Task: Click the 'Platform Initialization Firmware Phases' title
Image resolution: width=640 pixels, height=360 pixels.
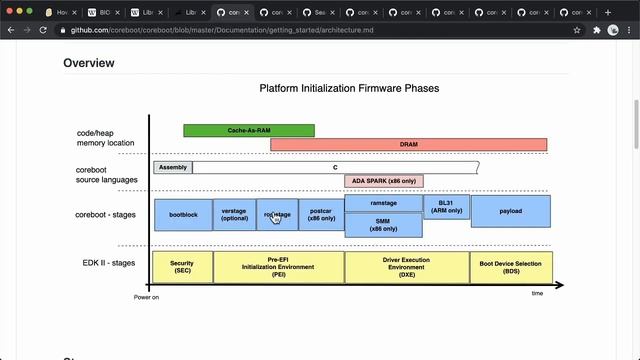Action: pos(349,88)
